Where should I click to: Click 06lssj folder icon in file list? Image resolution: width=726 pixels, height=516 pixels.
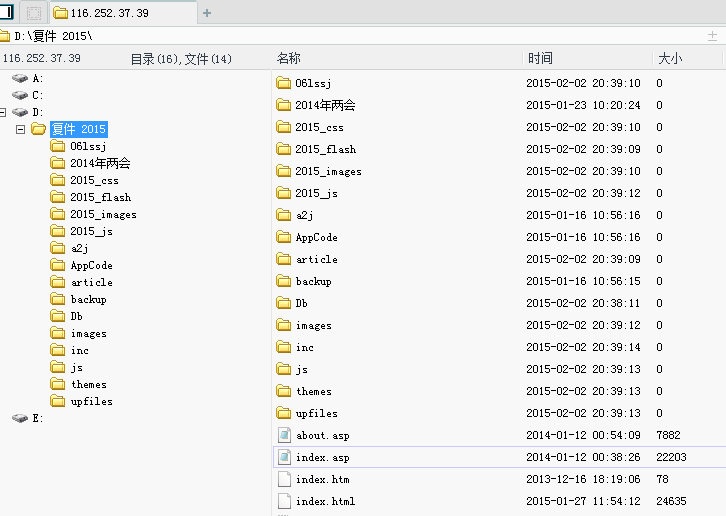pos(283,83)
